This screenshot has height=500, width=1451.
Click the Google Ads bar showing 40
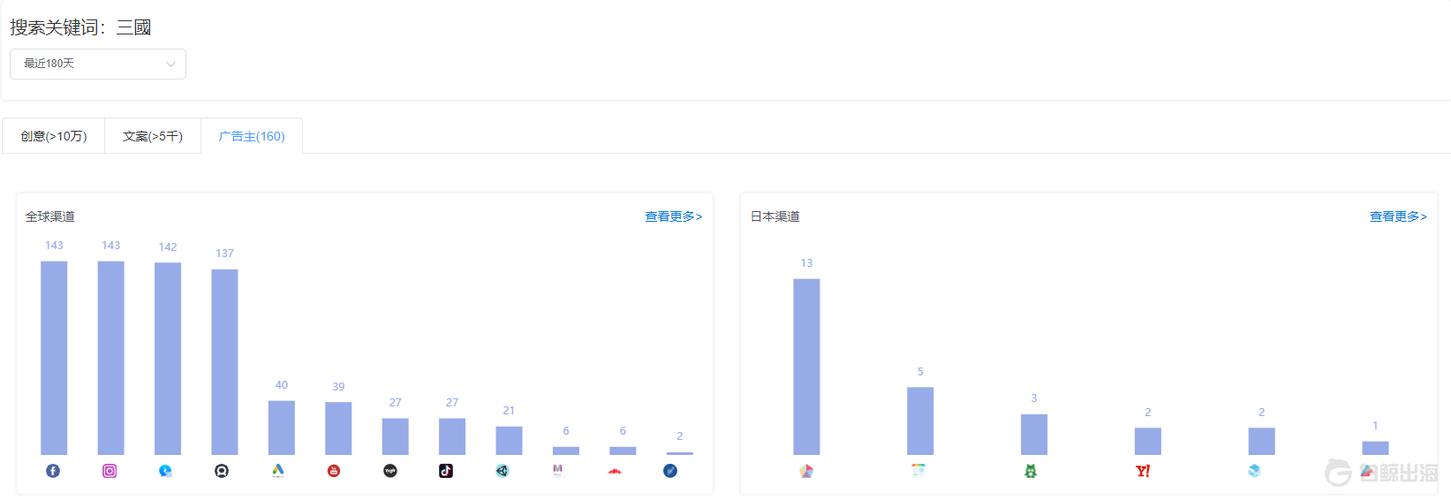click(x=282, y=428)
